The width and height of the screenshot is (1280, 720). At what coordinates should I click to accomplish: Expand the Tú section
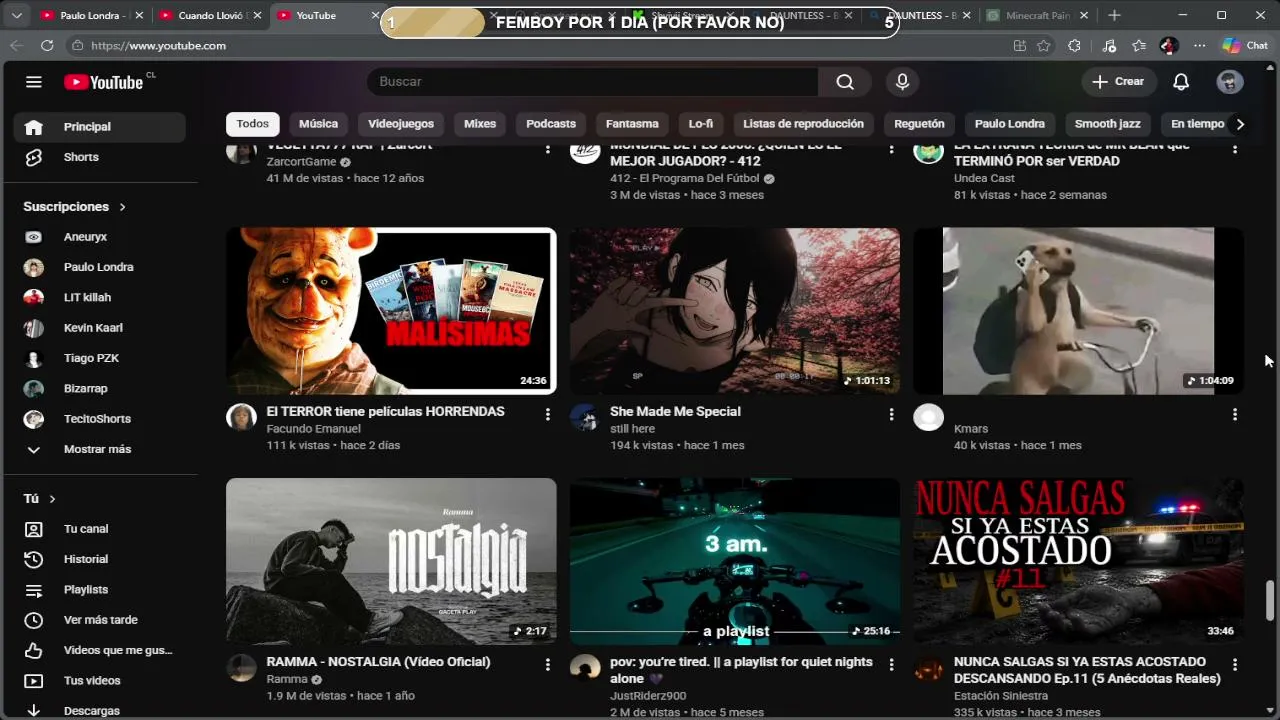coord(40,498)
